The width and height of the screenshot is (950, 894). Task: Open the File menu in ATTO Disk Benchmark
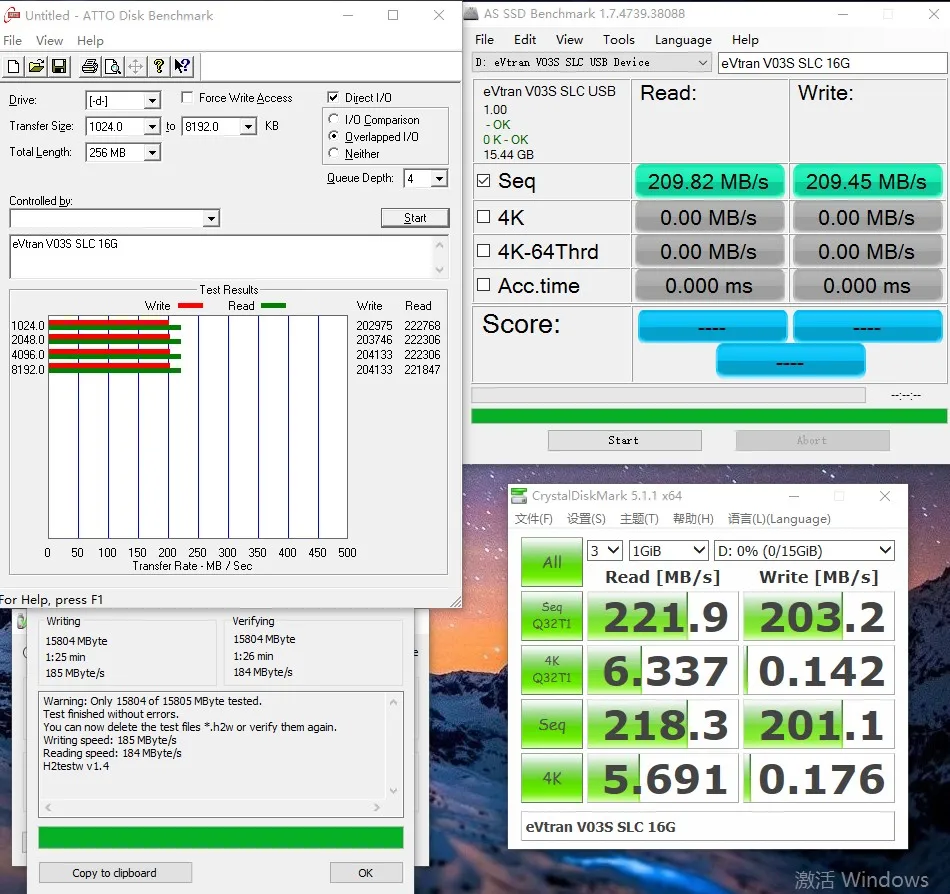pyautogui.click(x=13, y=41)
